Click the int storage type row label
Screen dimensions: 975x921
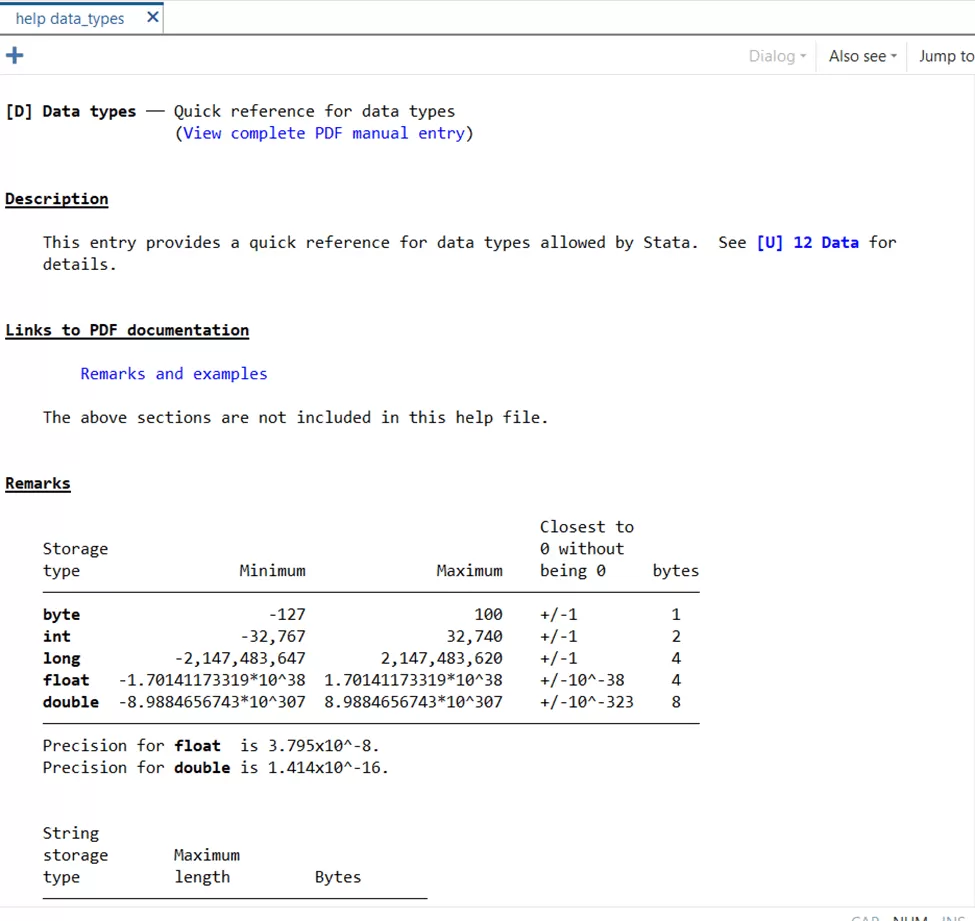(x=57, y=637)
